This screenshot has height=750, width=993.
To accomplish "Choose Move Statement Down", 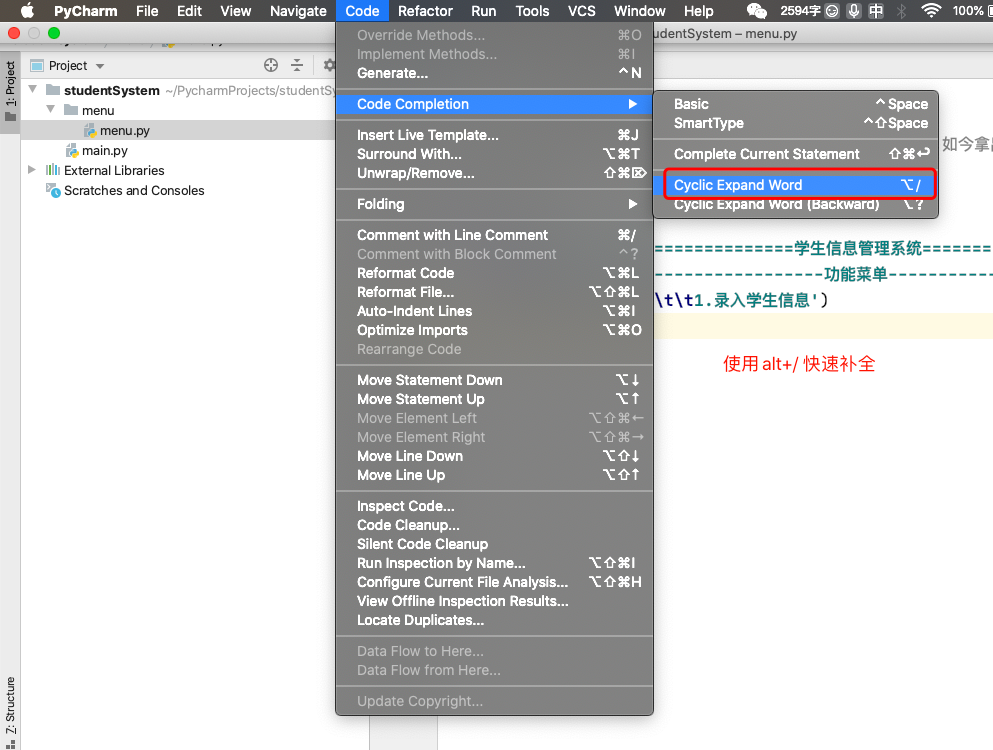I will [x=494, y=380].
